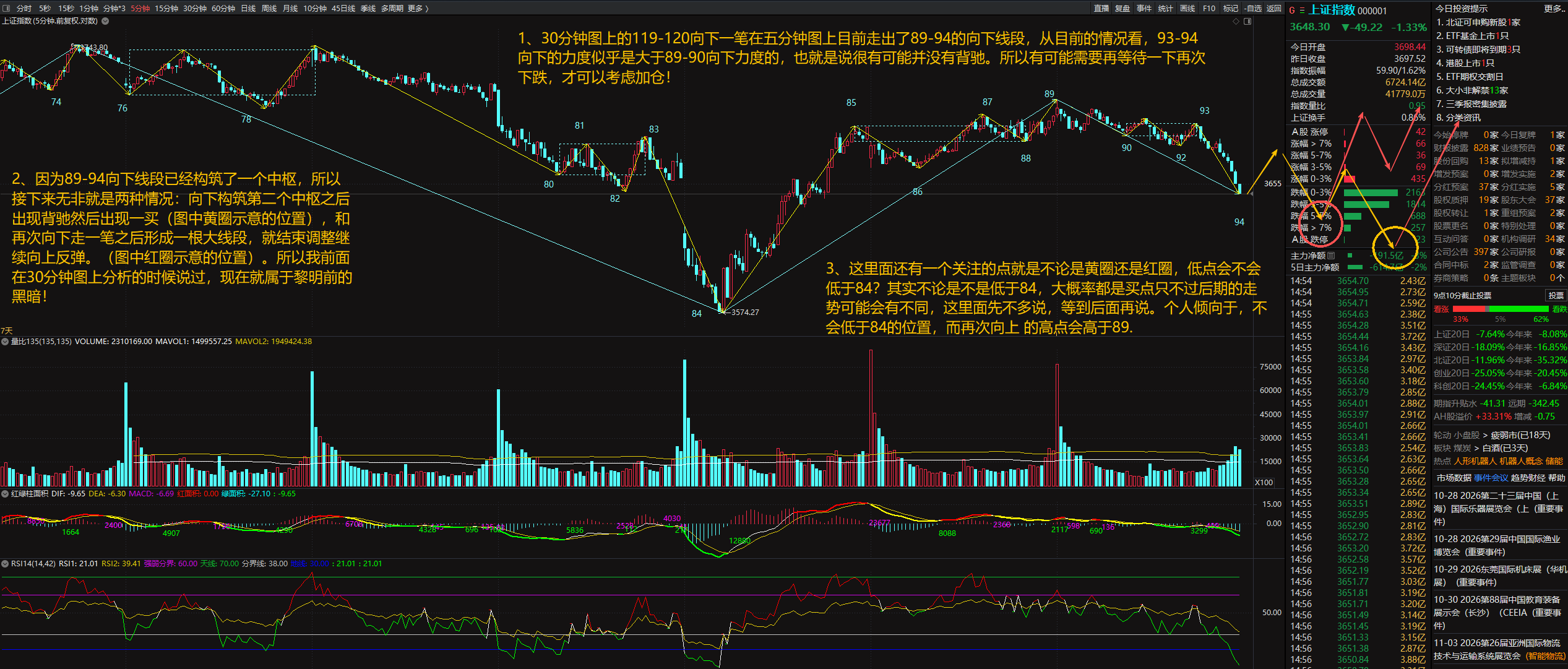Toggle the side panel icon at the chart's top right
Screen dimensions: 1568x669
1247,21
